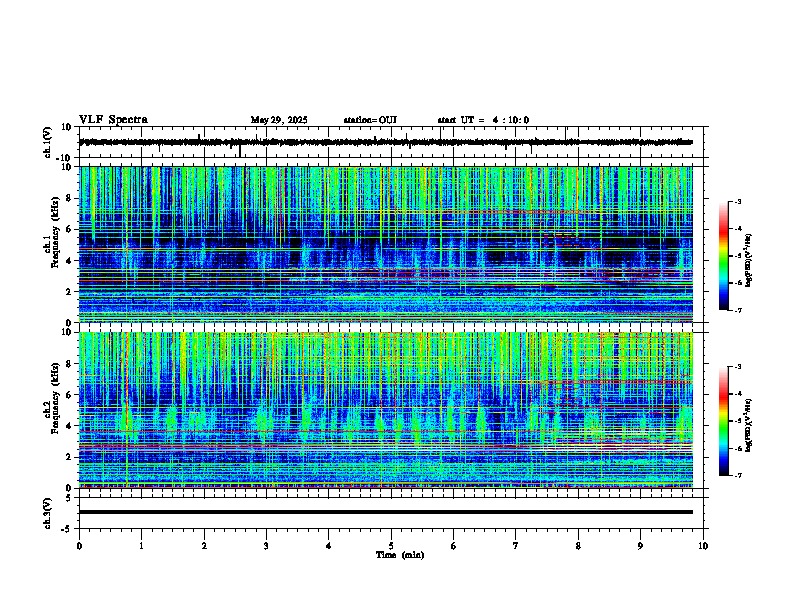Click the ch.1 spectrogram color bar

724,256
